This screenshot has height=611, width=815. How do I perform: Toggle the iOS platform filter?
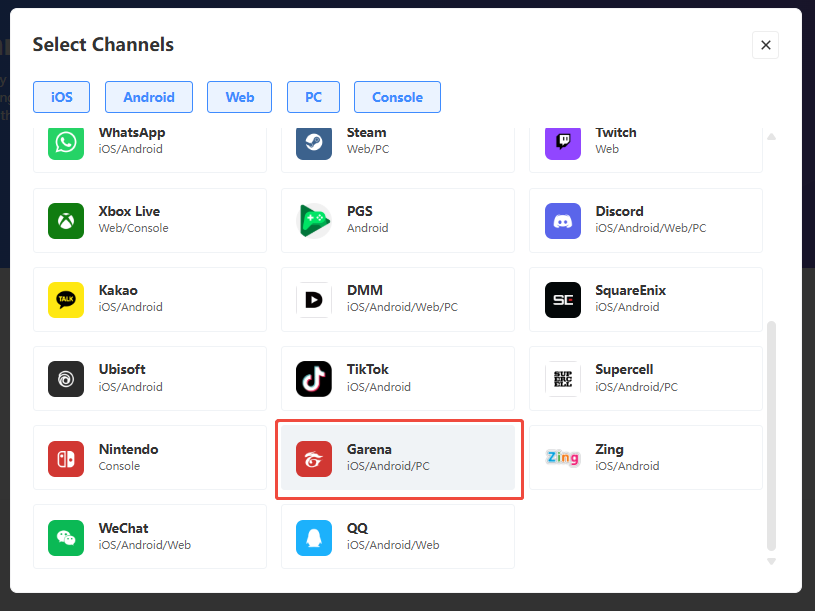[x=61, y=97]
